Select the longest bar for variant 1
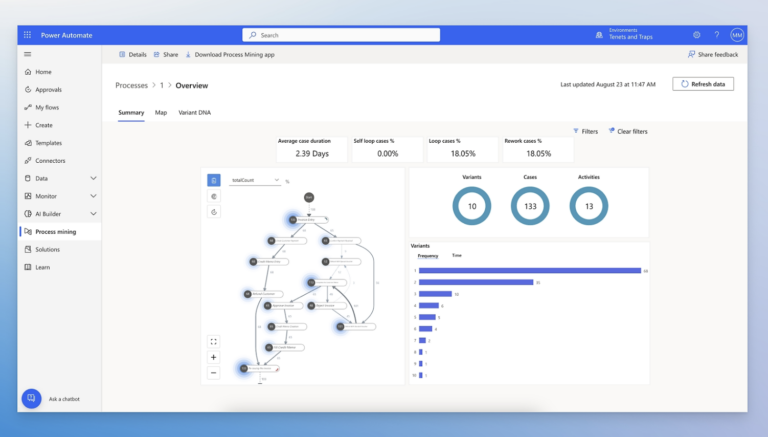Viewport: 768px width, 437px height. tap(529, 270)
